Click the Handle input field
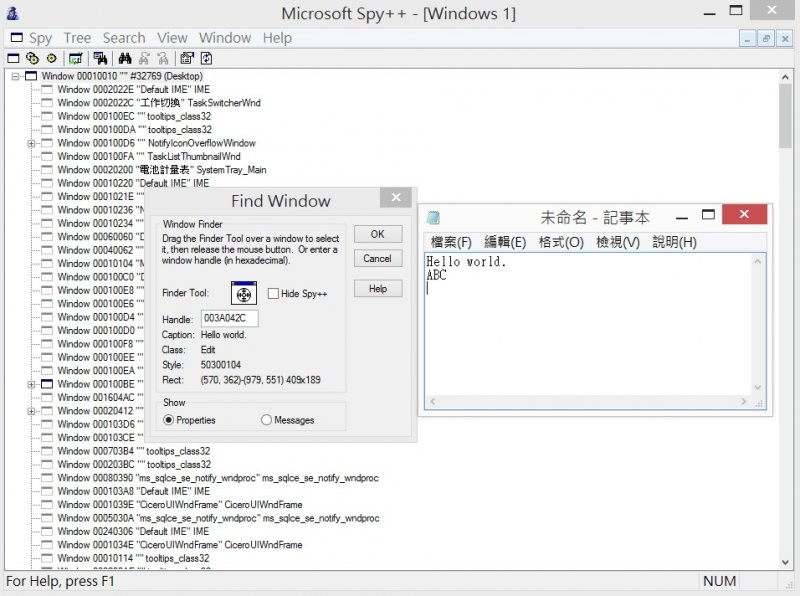This screenshot has height=596, width=800. 230,318
